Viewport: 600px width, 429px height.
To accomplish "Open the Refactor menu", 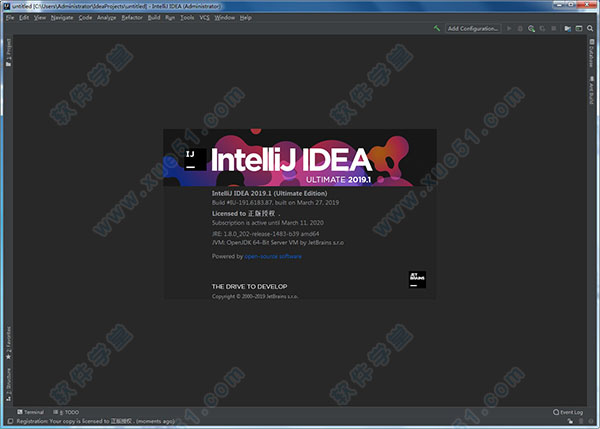I will click(132, 18).
